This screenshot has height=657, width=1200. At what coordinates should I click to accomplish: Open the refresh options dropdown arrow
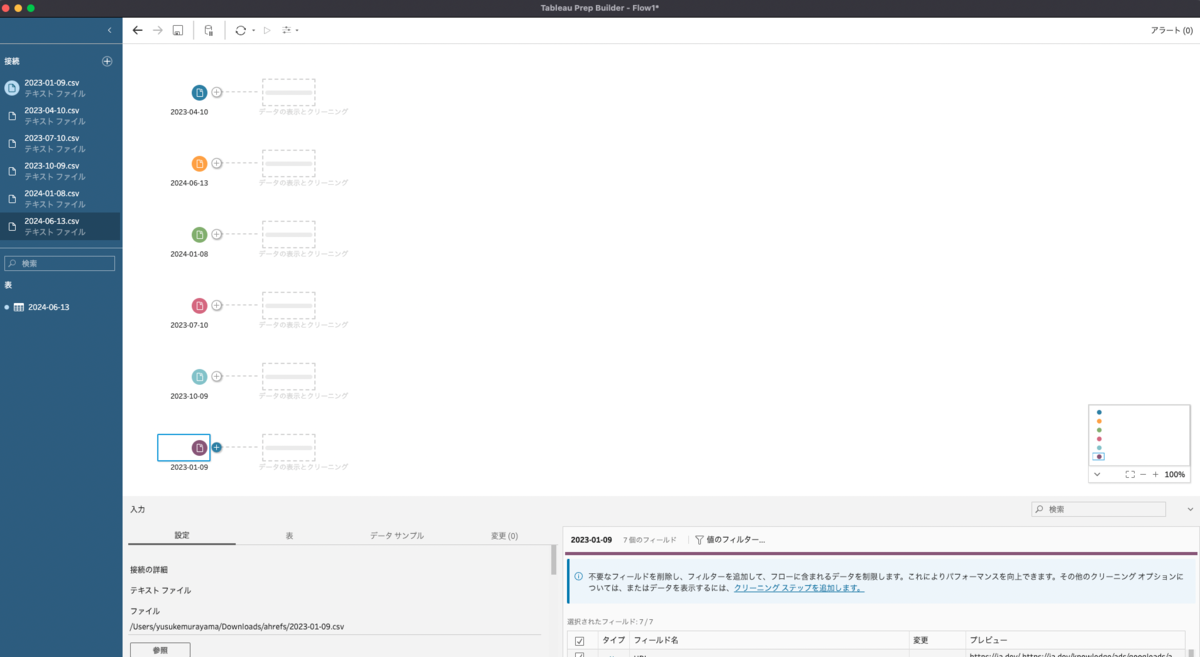pyautogui.click(x=253, y=31)
